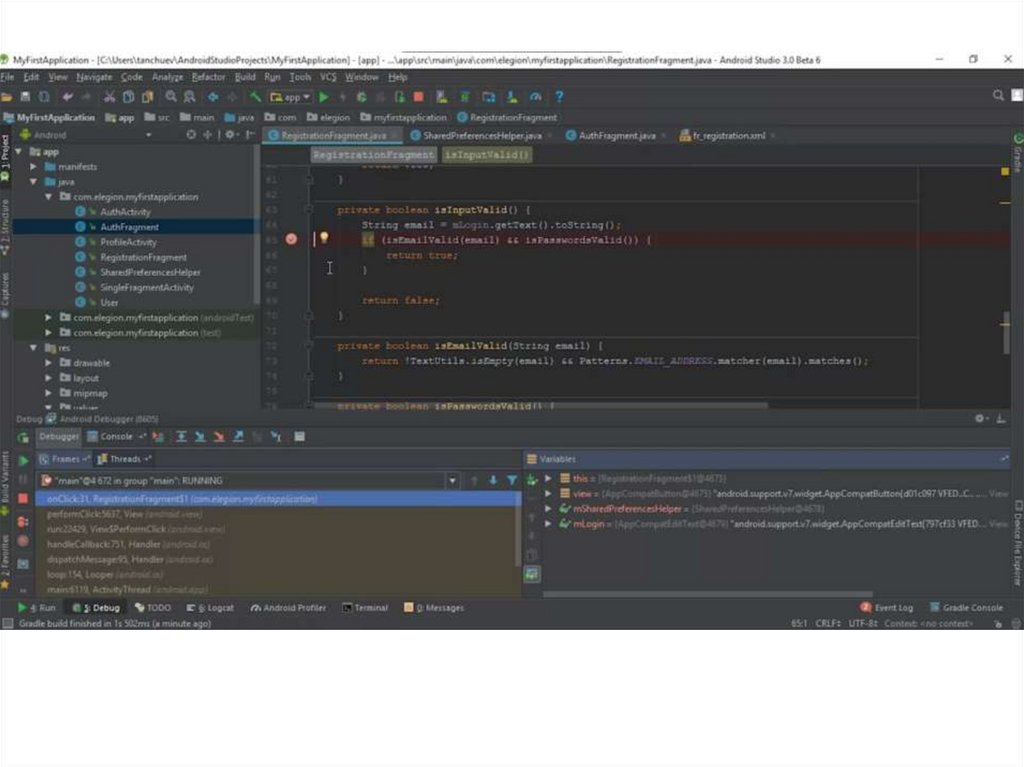The height and width of the screenshot is (767, 1024).
Task: Stop the debug session in Debug sidebar
Action: click(23, 498)
